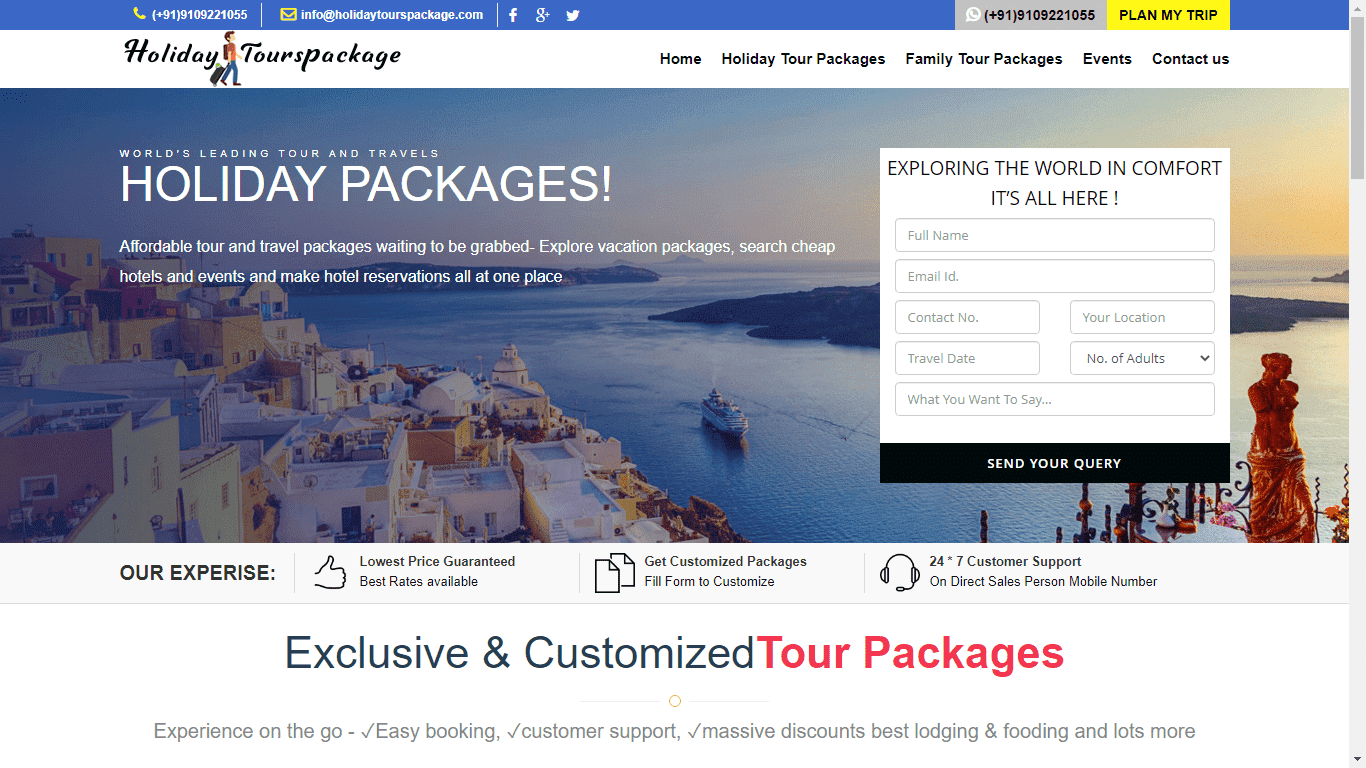Image resolution: width=1366 pixels, height=768 pixels.
Task: Click the thumbs-up Lowest Price Guaranteed icon
Action: click(330, 572)
